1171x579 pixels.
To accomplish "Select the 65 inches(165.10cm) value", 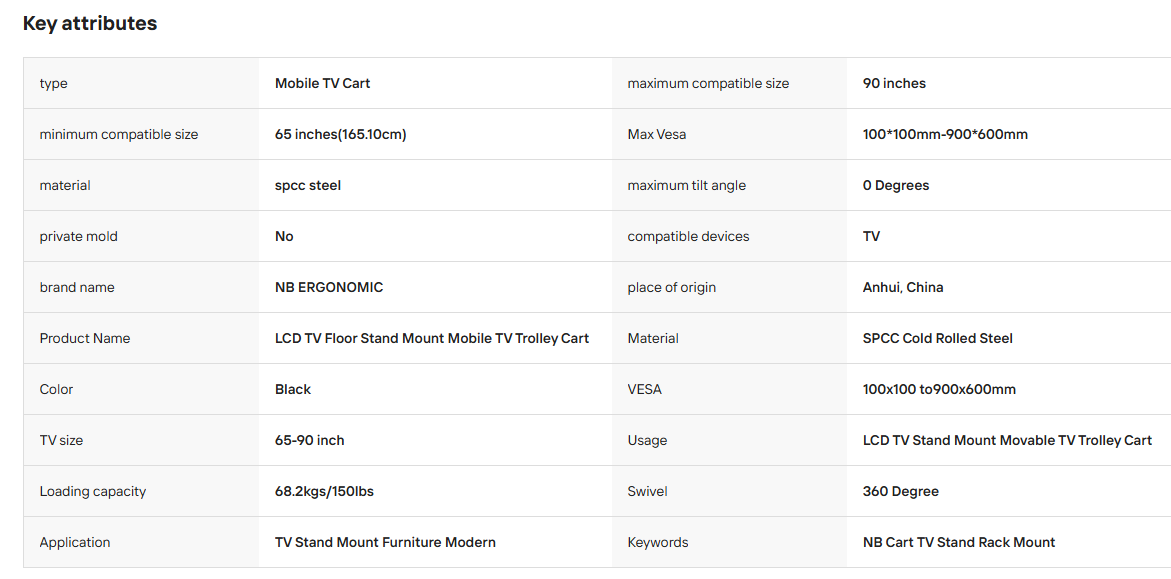I will click(341, 134).
